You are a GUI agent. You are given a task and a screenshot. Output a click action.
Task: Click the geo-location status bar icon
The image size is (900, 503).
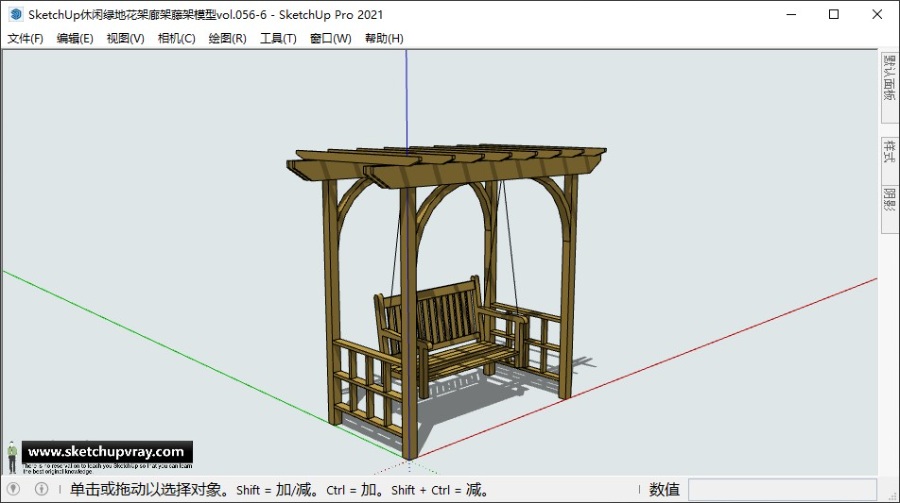pos(14,489)
